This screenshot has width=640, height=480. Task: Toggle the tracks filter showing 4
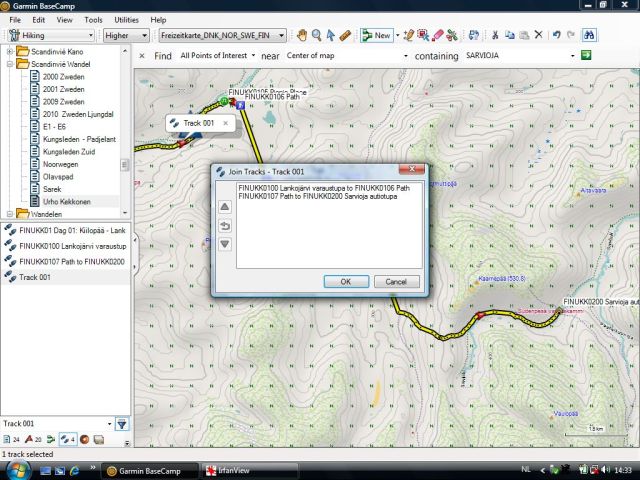pyautogui.click(x=67, y=439)
